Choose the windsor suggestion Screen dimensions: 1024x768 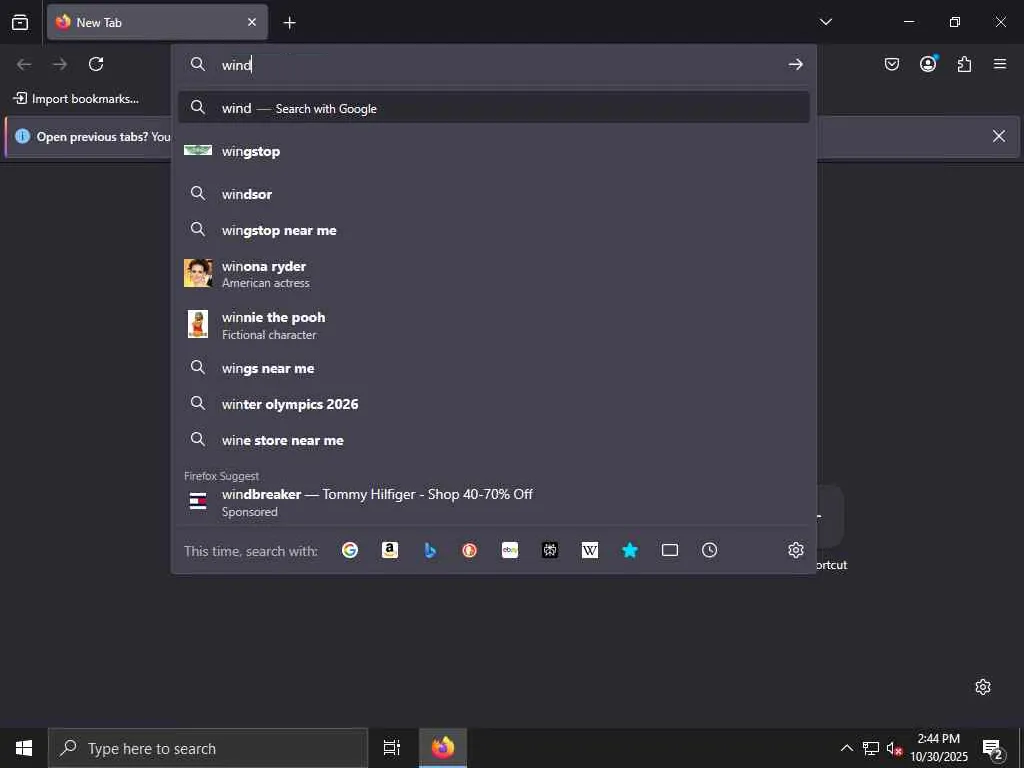point(494,194)
